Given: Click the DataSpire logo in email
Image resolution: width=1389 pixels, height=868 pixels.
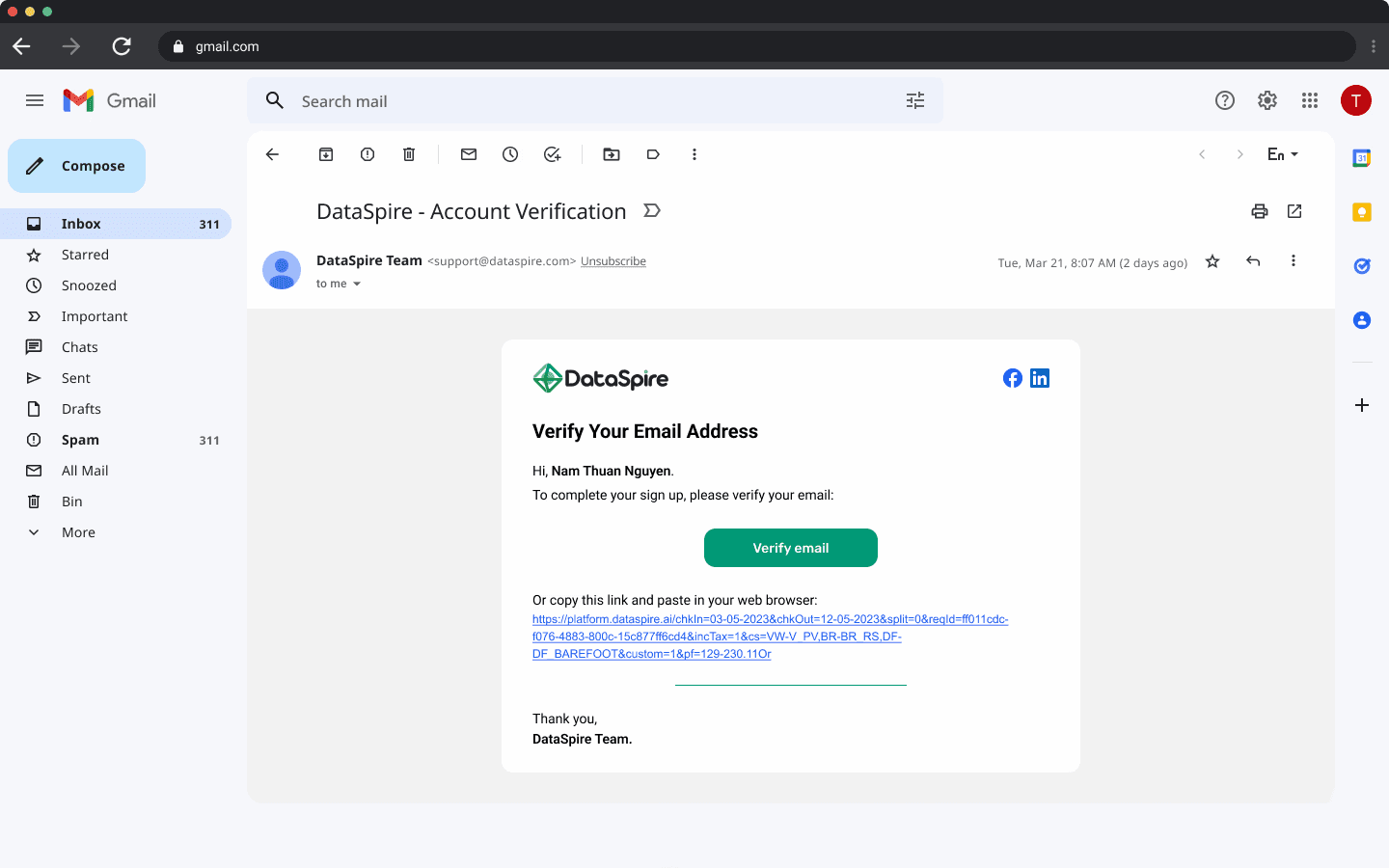Looking at the screenshot, I should tap(600, 378).
